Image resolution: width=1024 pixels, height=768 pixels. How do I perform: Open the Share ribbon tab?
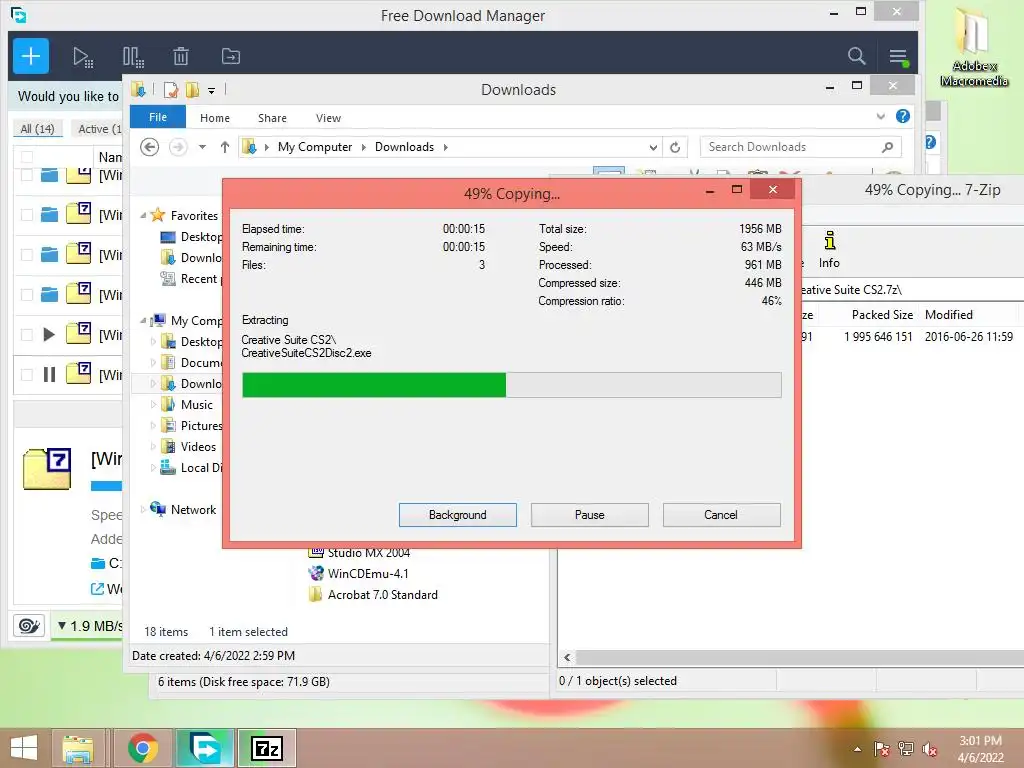point(272,118)
